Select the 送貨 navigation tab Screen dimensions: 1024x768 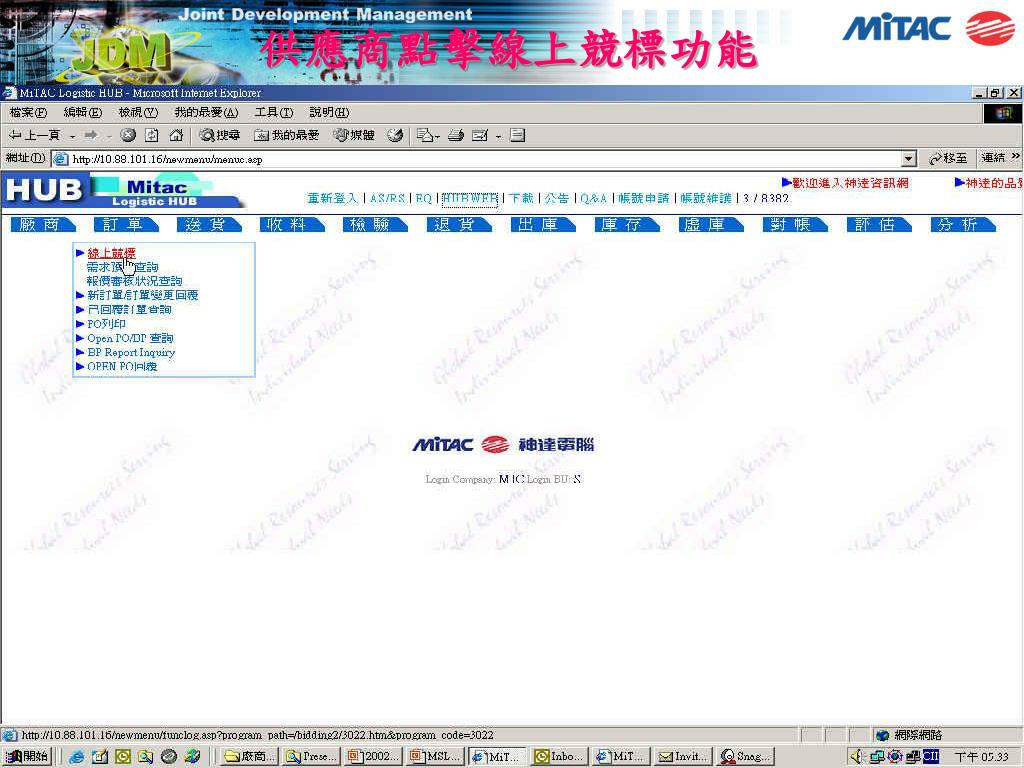[209, 225]
